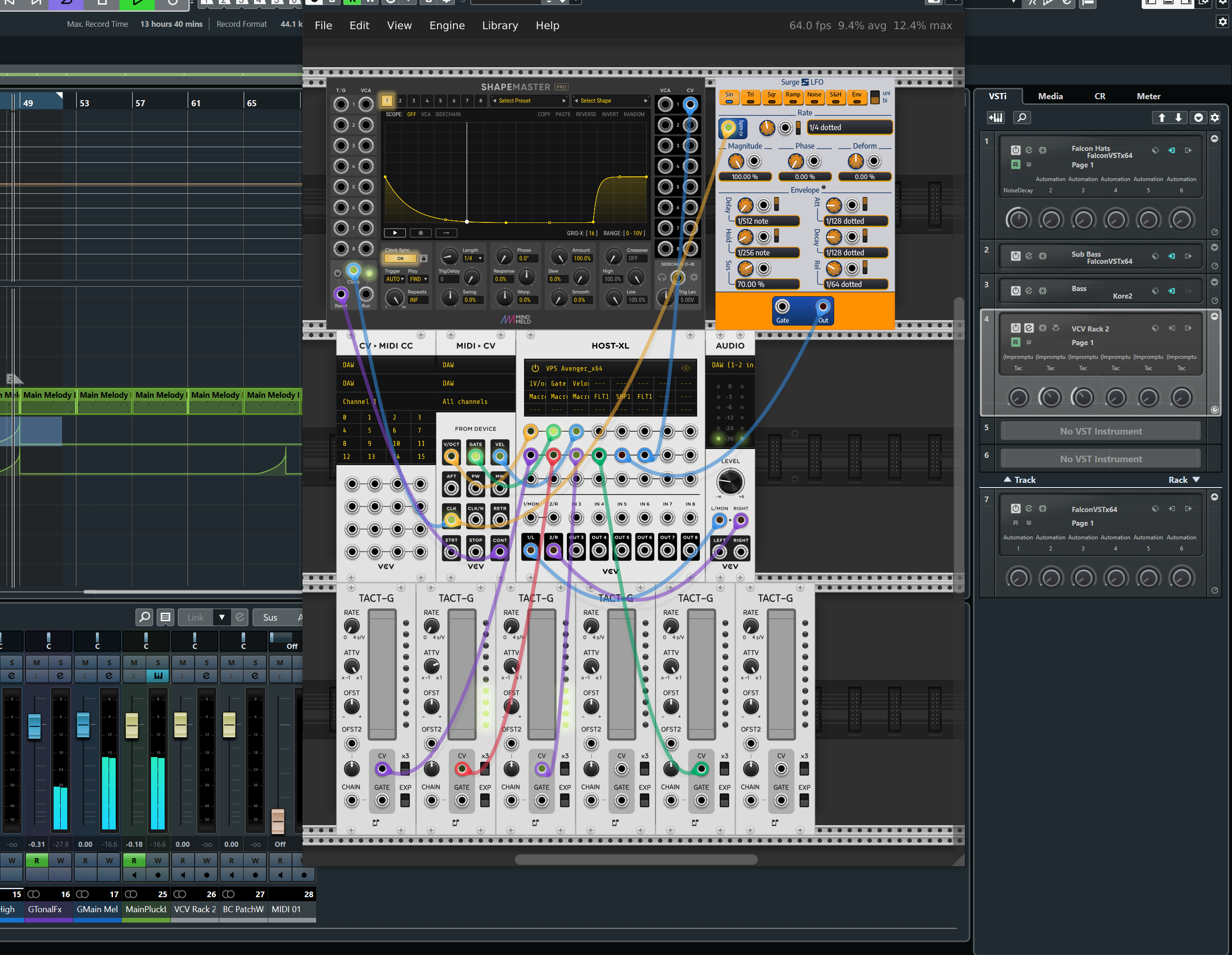Click the ShapeMaster sidechain headphones icon
Screen dimensions: 1232x955
point(662,277)
